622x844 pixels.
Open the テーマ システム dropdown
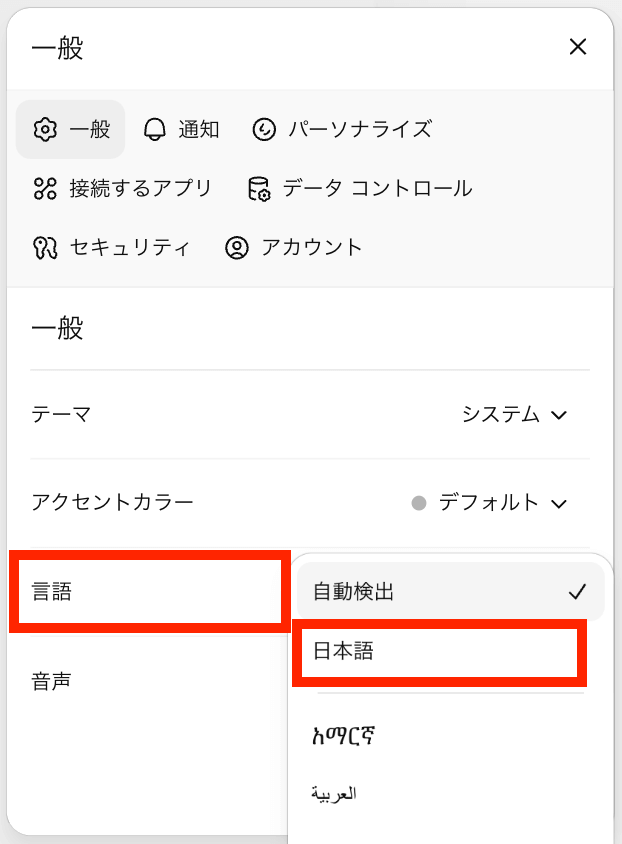pyautogui.click(x=514, y=414)
